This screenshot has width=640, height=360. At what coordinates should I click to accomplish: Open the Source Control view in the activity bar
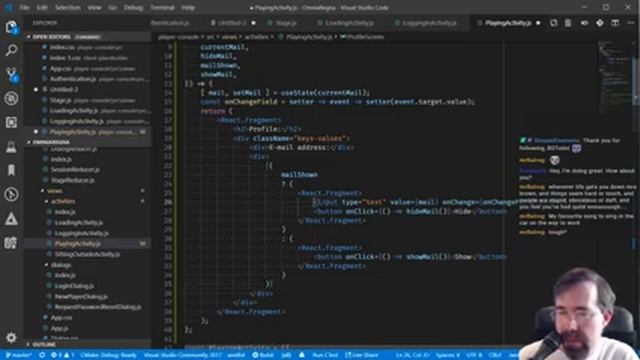tap(11, 74)
